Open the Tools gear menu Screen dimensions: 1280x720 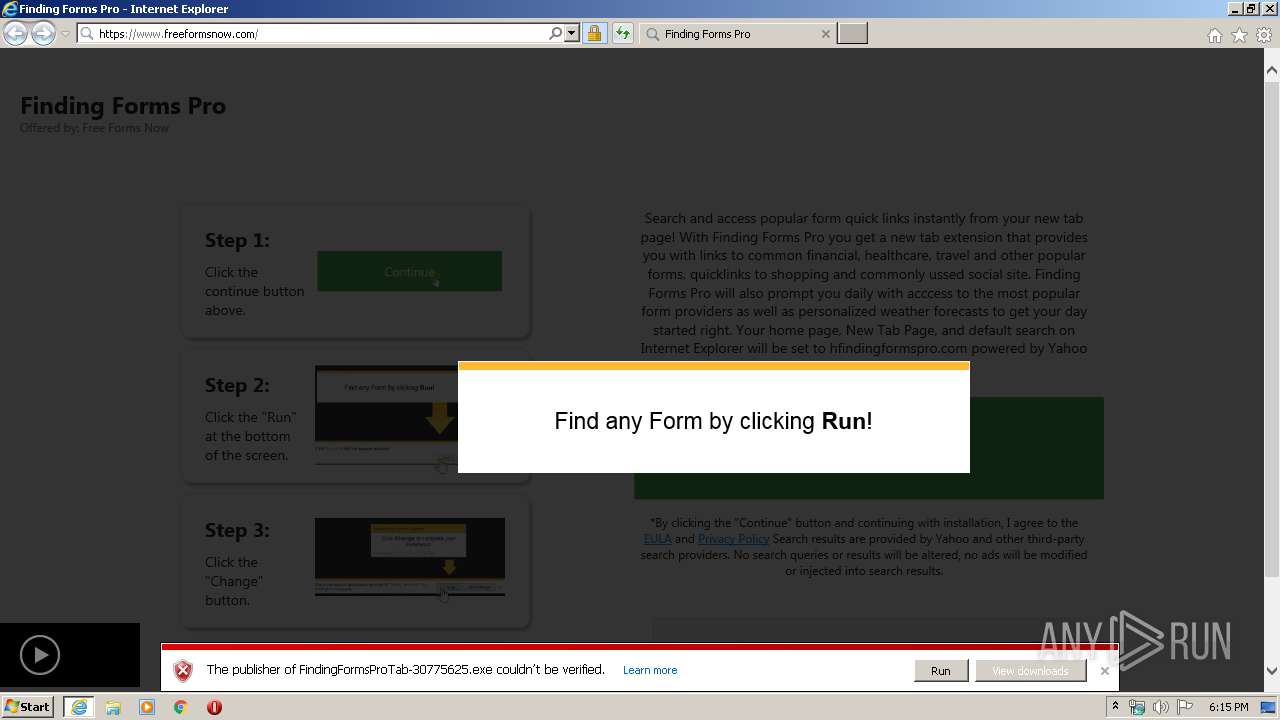[1264, 35]
